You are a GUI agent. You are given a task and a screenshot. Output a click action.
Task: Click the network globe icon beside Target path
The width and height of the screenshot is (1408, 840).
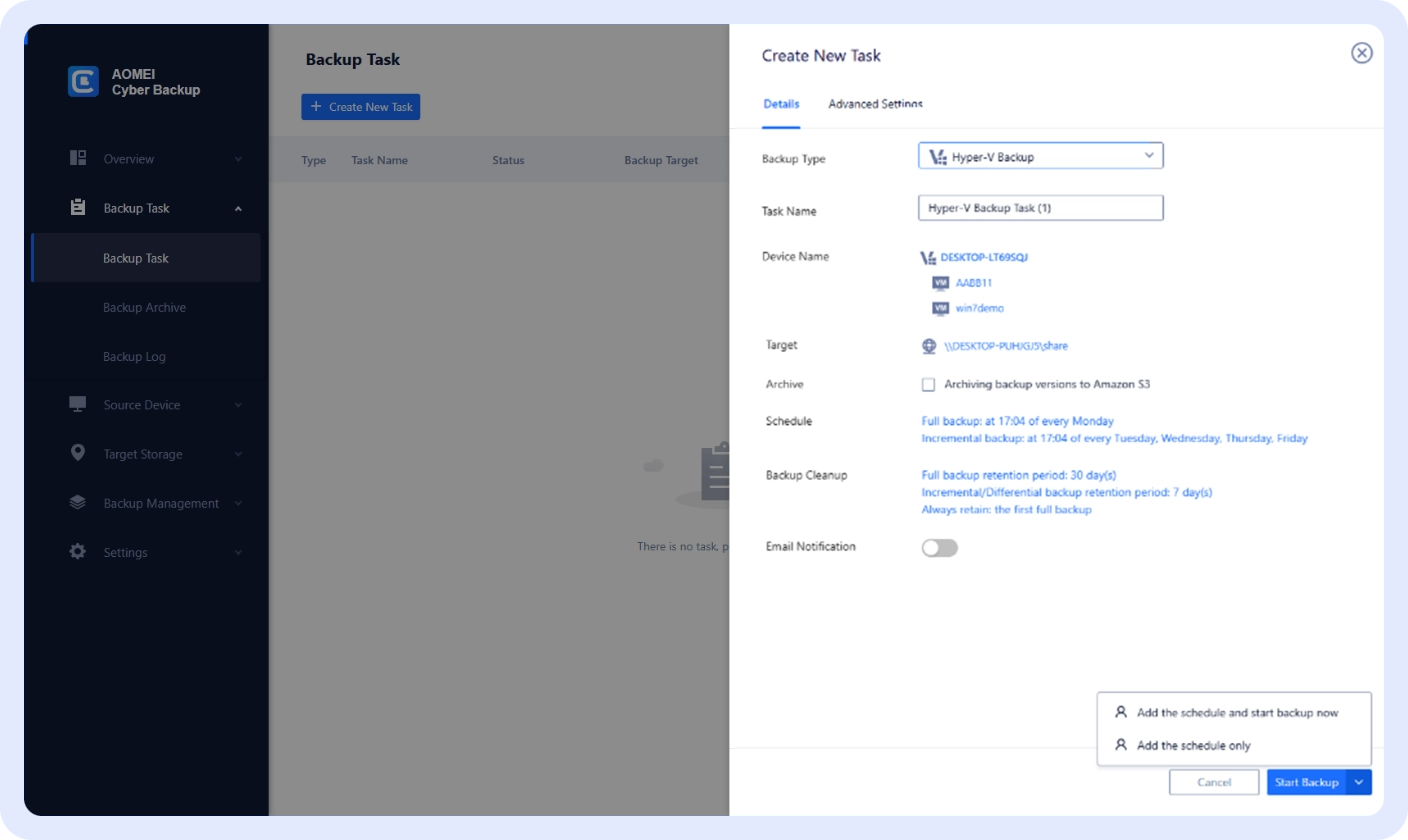point(929,346)
